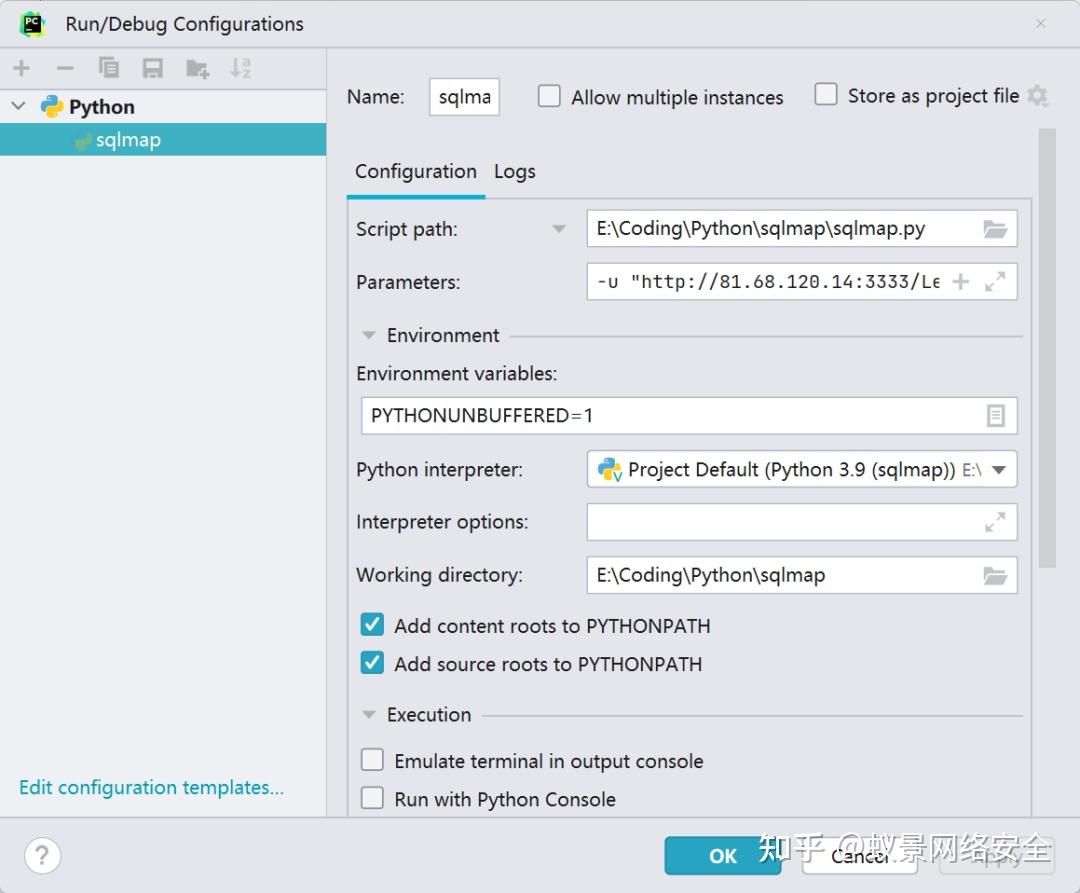1080x893 pixels.
Task: Expand Parameters field in separate dialog
Action: click(996, 281)
